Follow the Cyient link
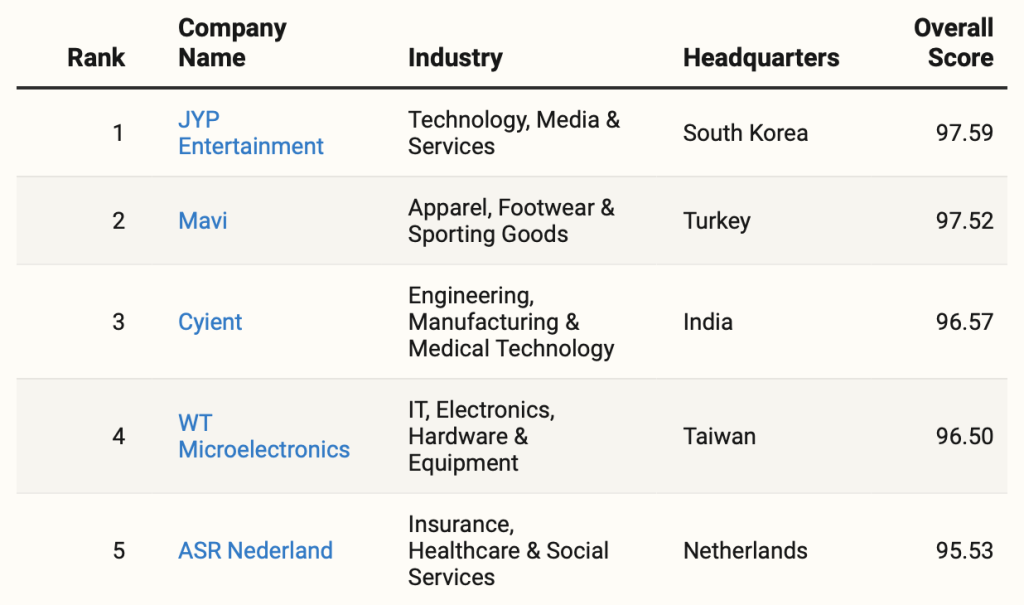The width and height of the screenshot is (1024, 605). click(x=210, y=322)
